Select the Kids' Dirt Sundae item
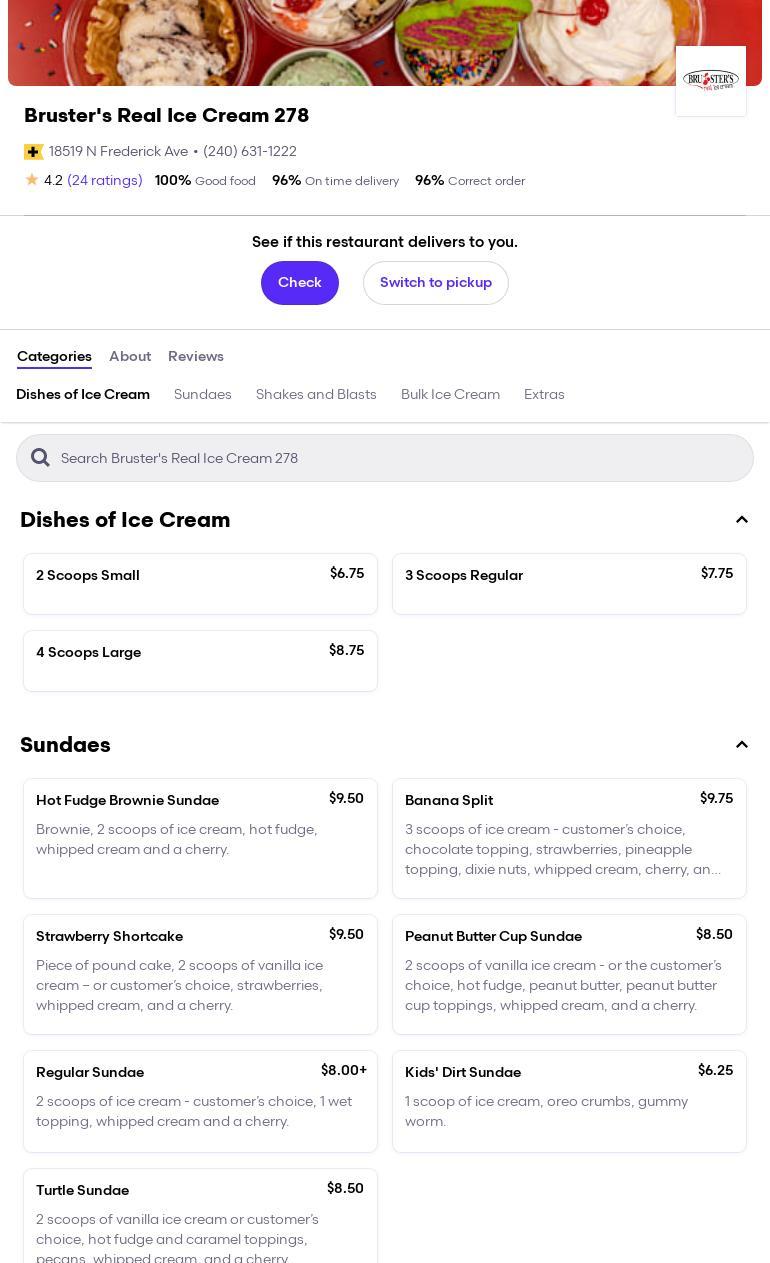The width and height of the screenshot is (770, 1263). (569, 1101)
